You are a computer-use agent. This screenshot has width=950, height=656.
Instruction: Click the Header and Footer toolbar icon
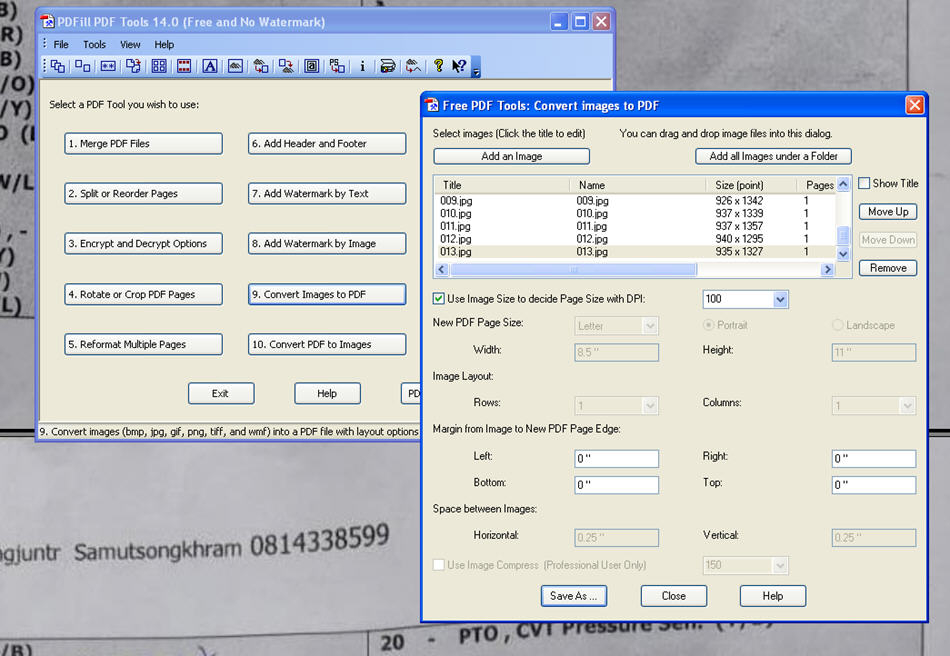pos(184,66)
